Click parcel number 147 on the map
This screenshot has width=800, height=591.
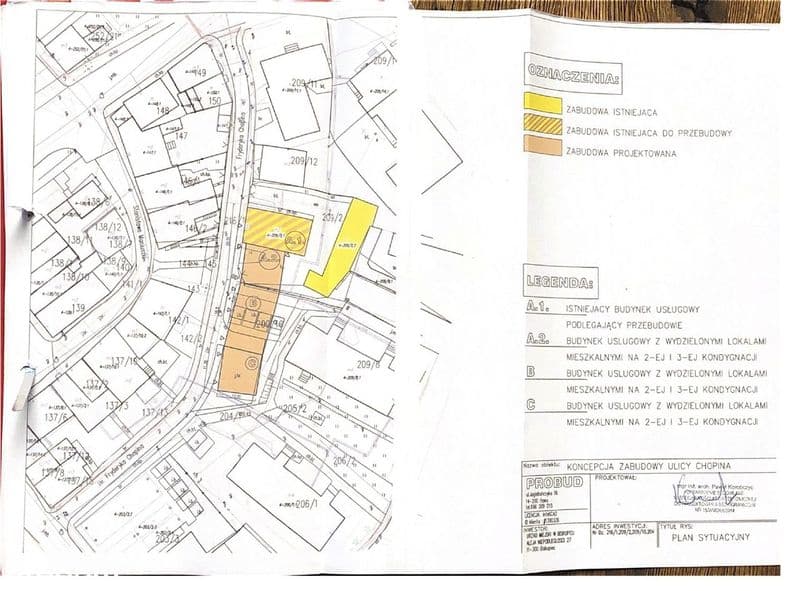click(181, 135)
